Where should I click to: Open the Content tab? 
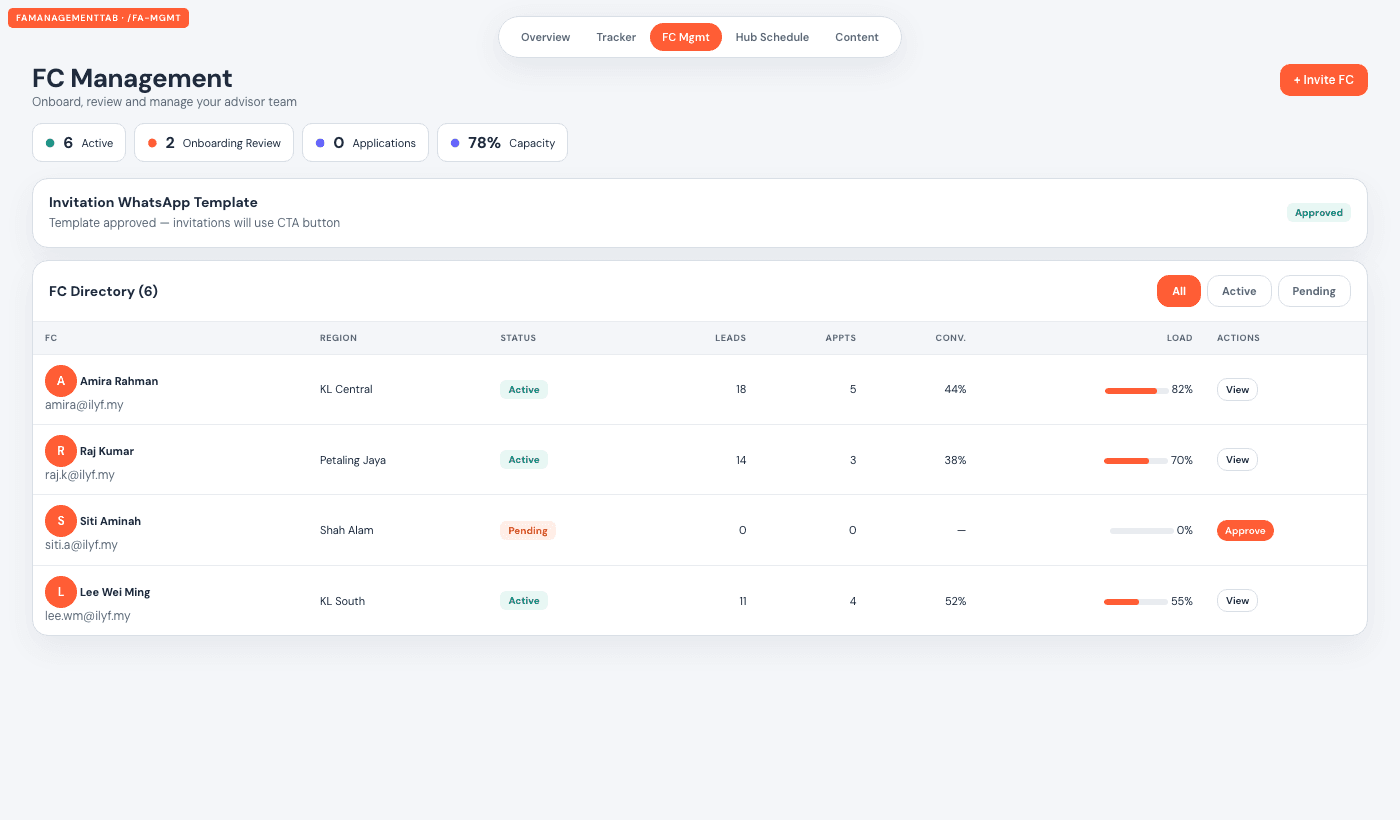[x=857, y=37]
